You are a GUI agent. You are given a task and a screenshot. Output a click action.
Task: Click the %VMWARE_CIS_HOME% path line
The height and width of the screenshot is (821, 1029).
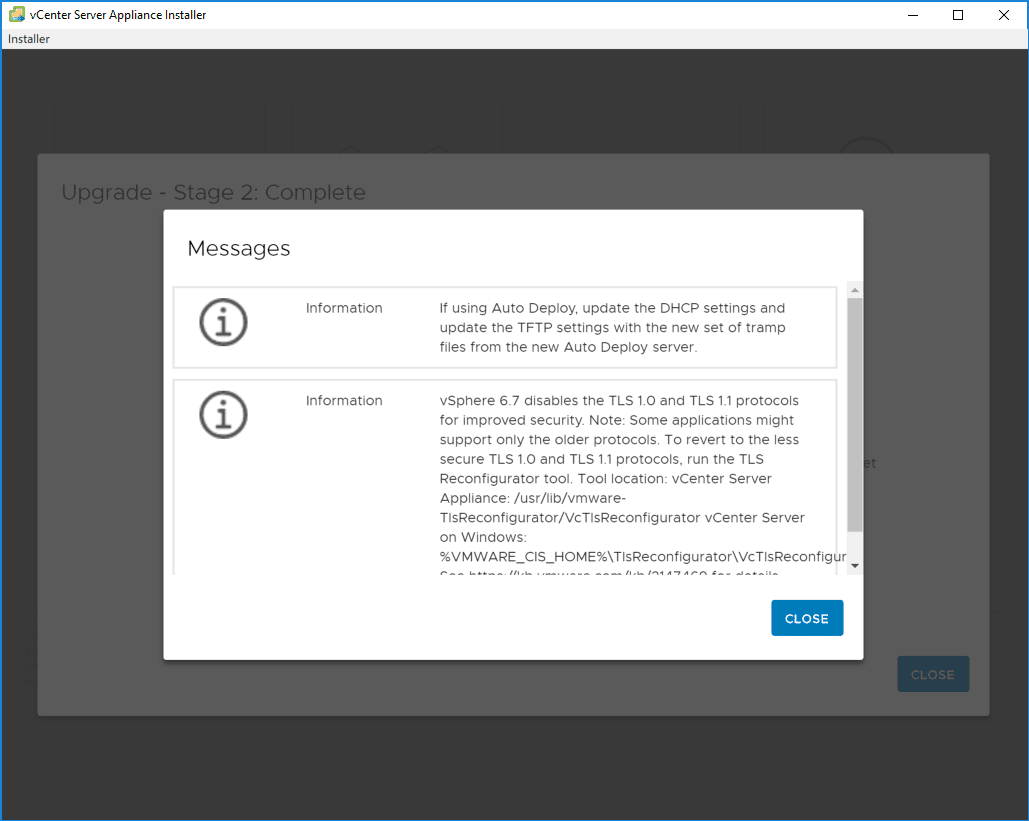click(642, 557)
